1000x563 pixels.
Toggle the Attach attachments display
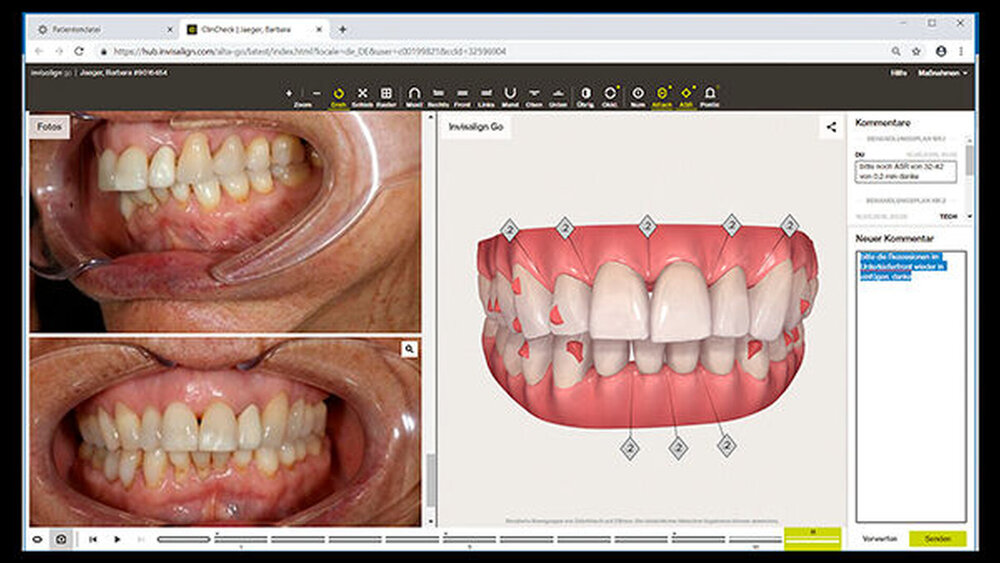(661, 94)
